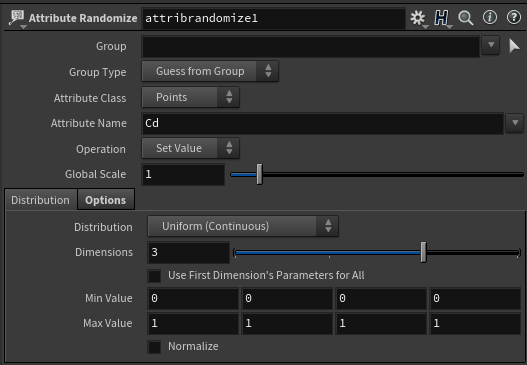Click the Group Type parameter label
The width and height of the screenshot is (527, 365).
point(97,72)
